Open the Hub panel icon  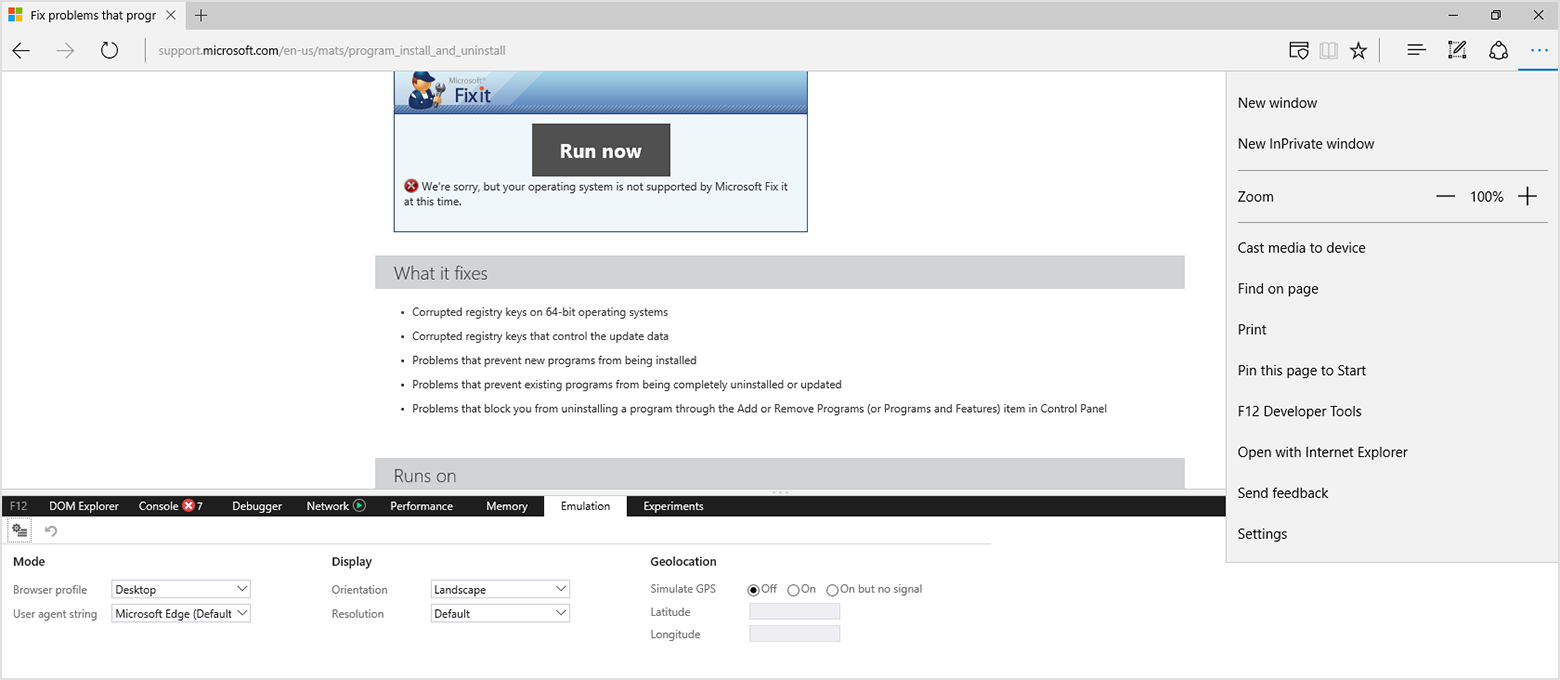pyautogui.click(x=1416, y=50)
